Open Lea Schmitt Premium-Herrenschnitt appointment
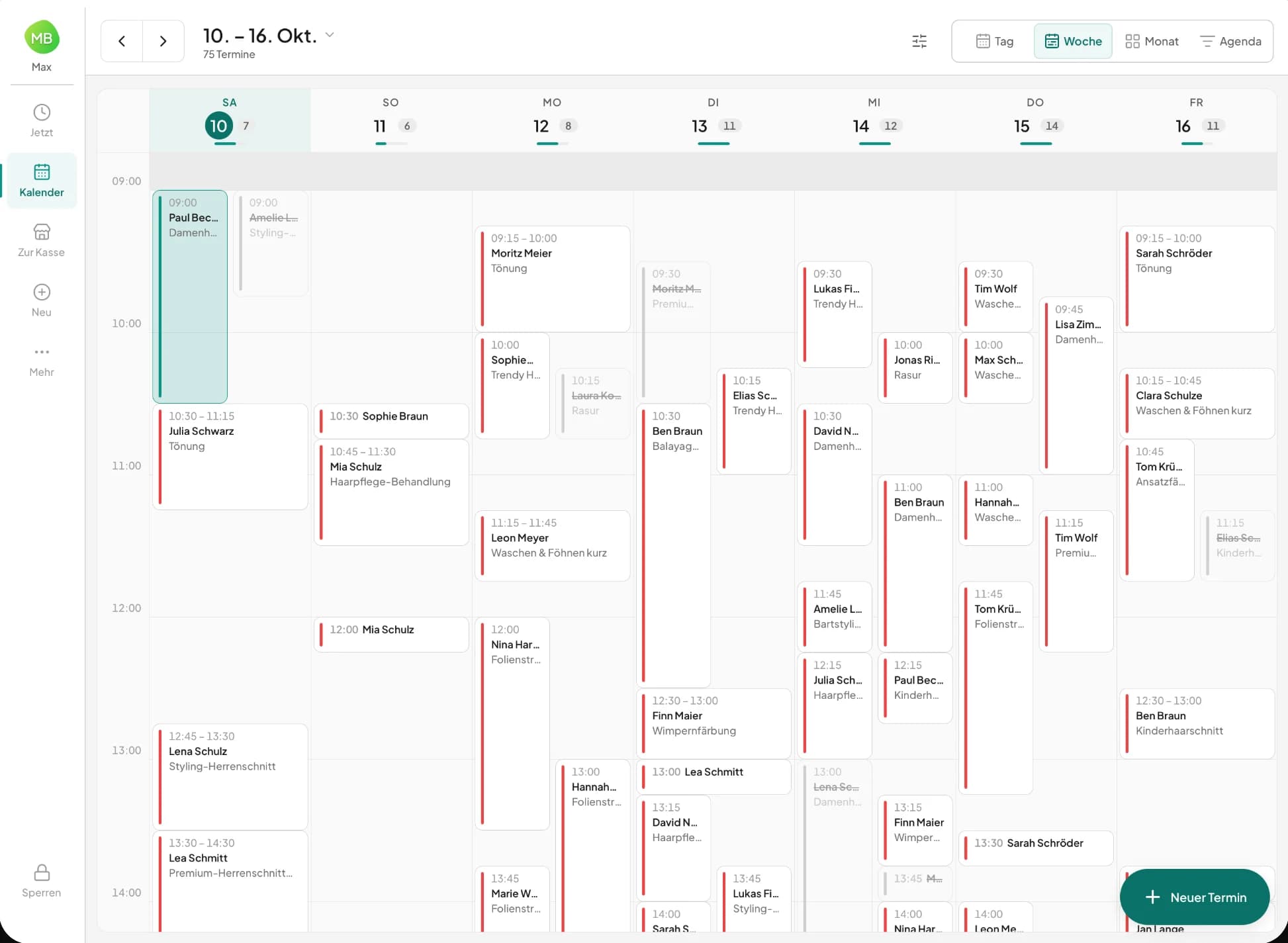 point(230,881)
